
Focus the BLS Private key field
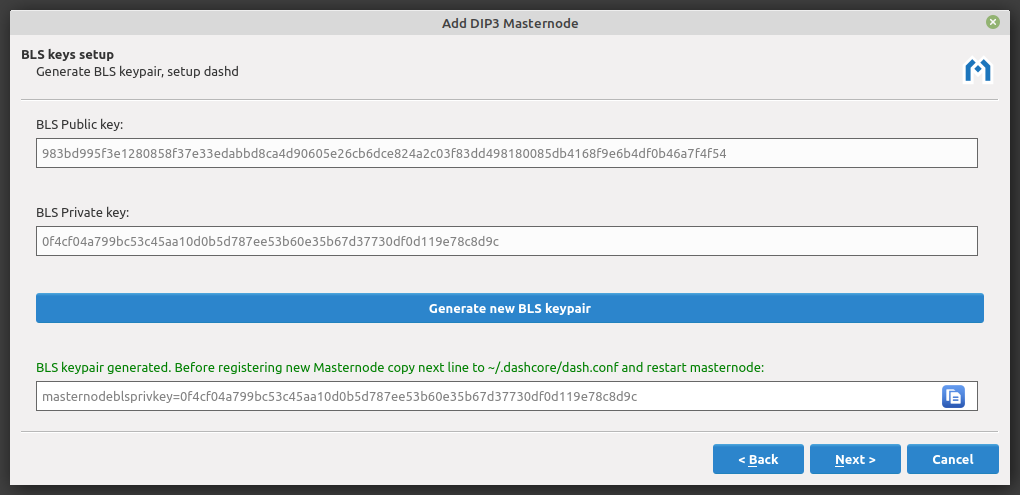tap(506, 241)
